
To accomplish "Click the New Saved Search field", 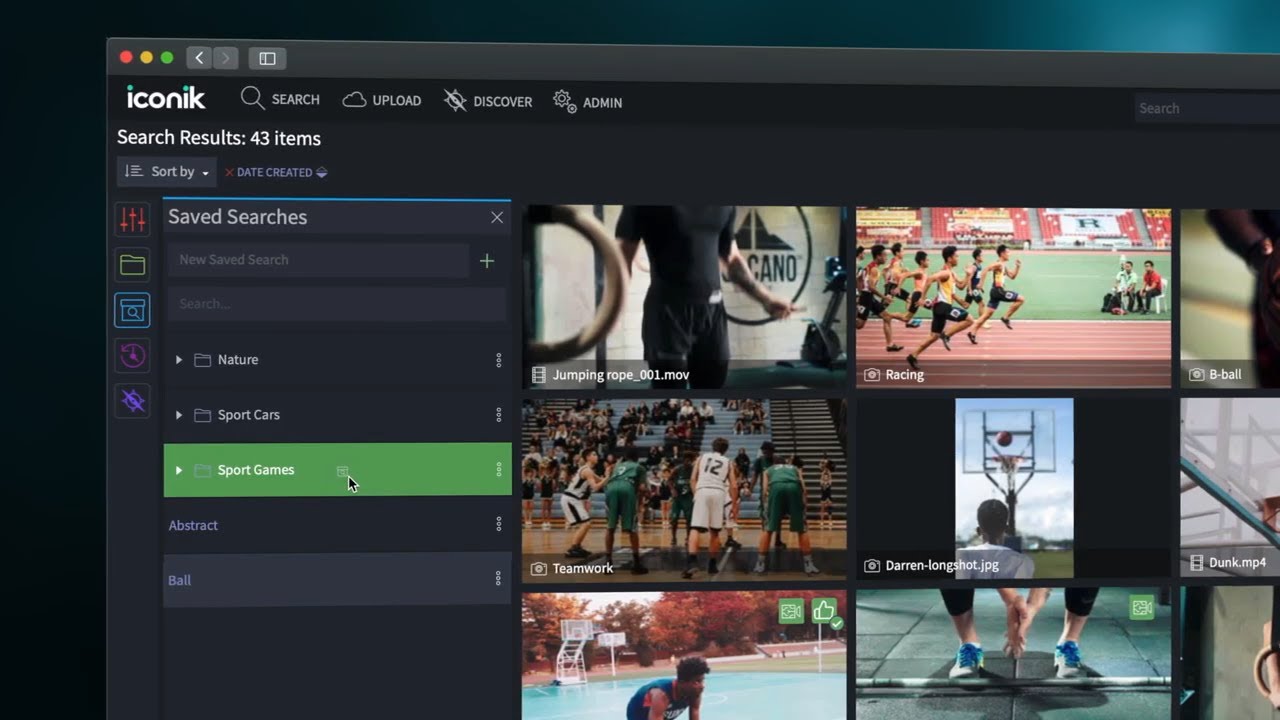I will (318, 260).
